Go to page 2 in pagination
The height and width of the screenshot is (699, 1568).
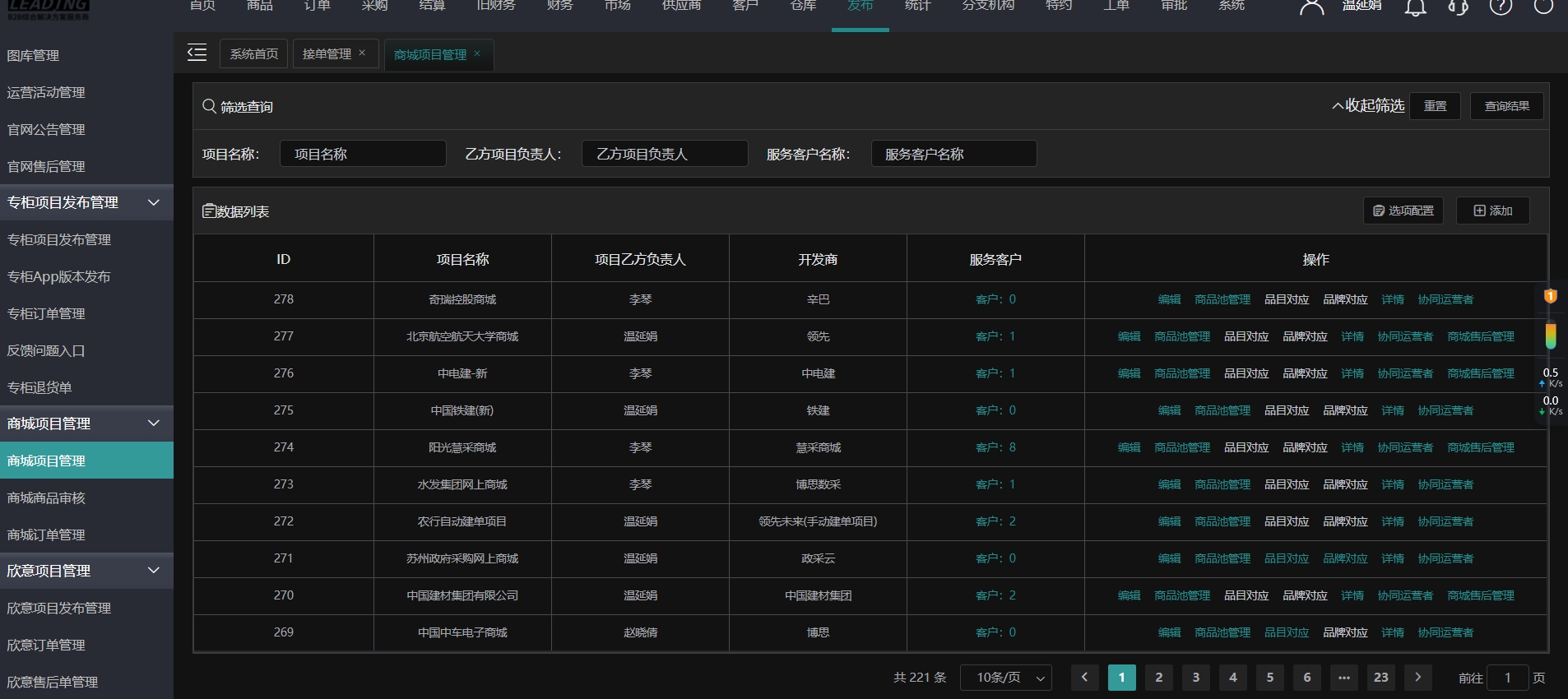1158,678
